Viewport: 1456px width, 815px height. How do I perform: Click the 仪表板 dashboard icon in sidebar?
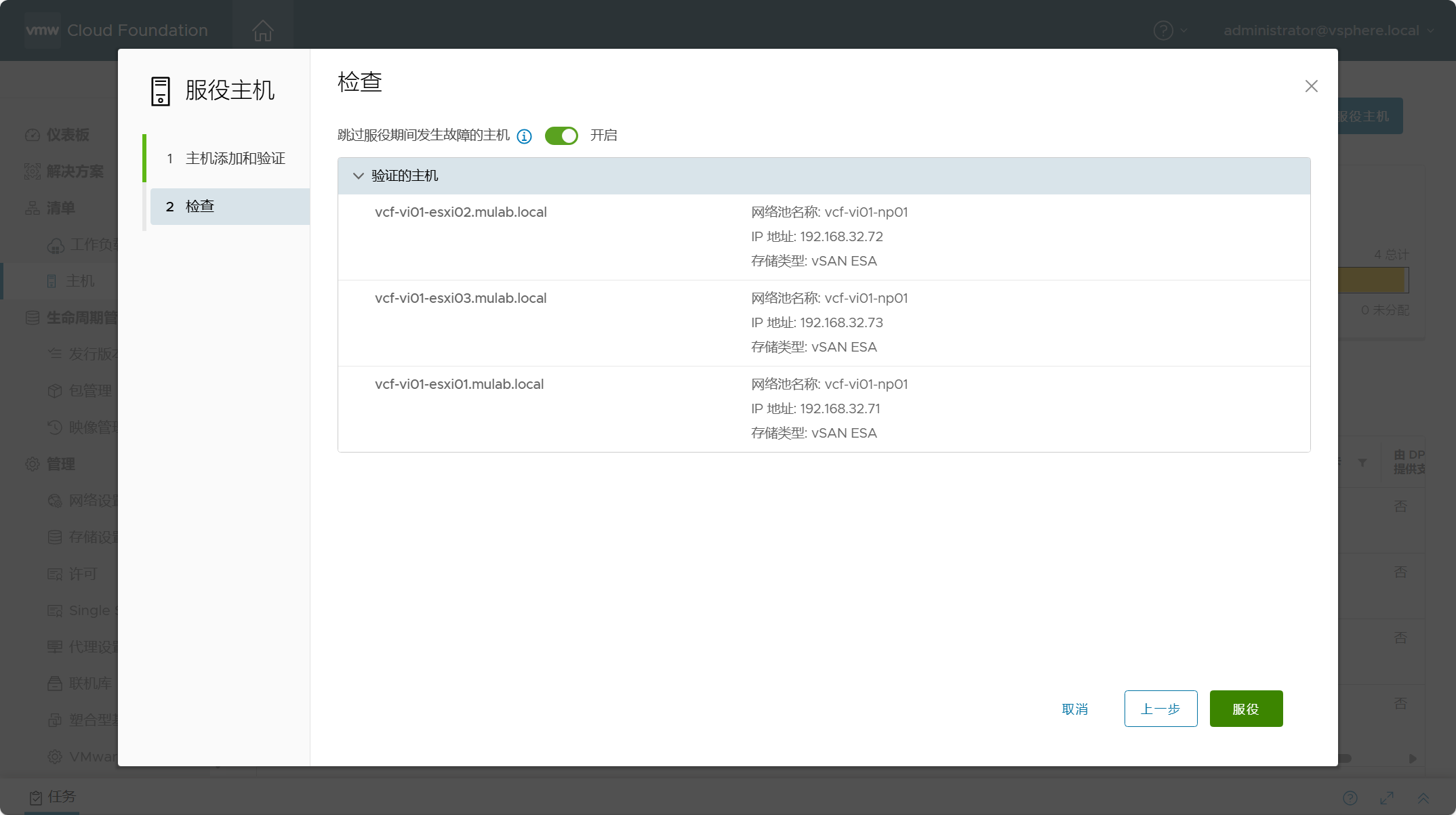(33, 135)
